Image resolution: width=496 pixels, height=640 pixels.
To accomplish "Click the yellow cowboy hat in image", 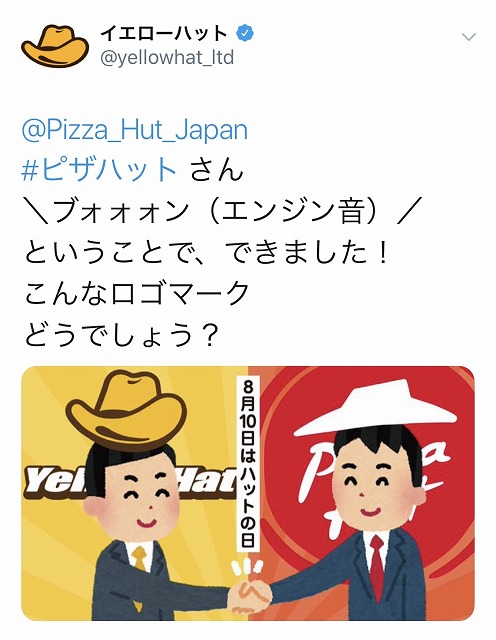I will [126, 409].
